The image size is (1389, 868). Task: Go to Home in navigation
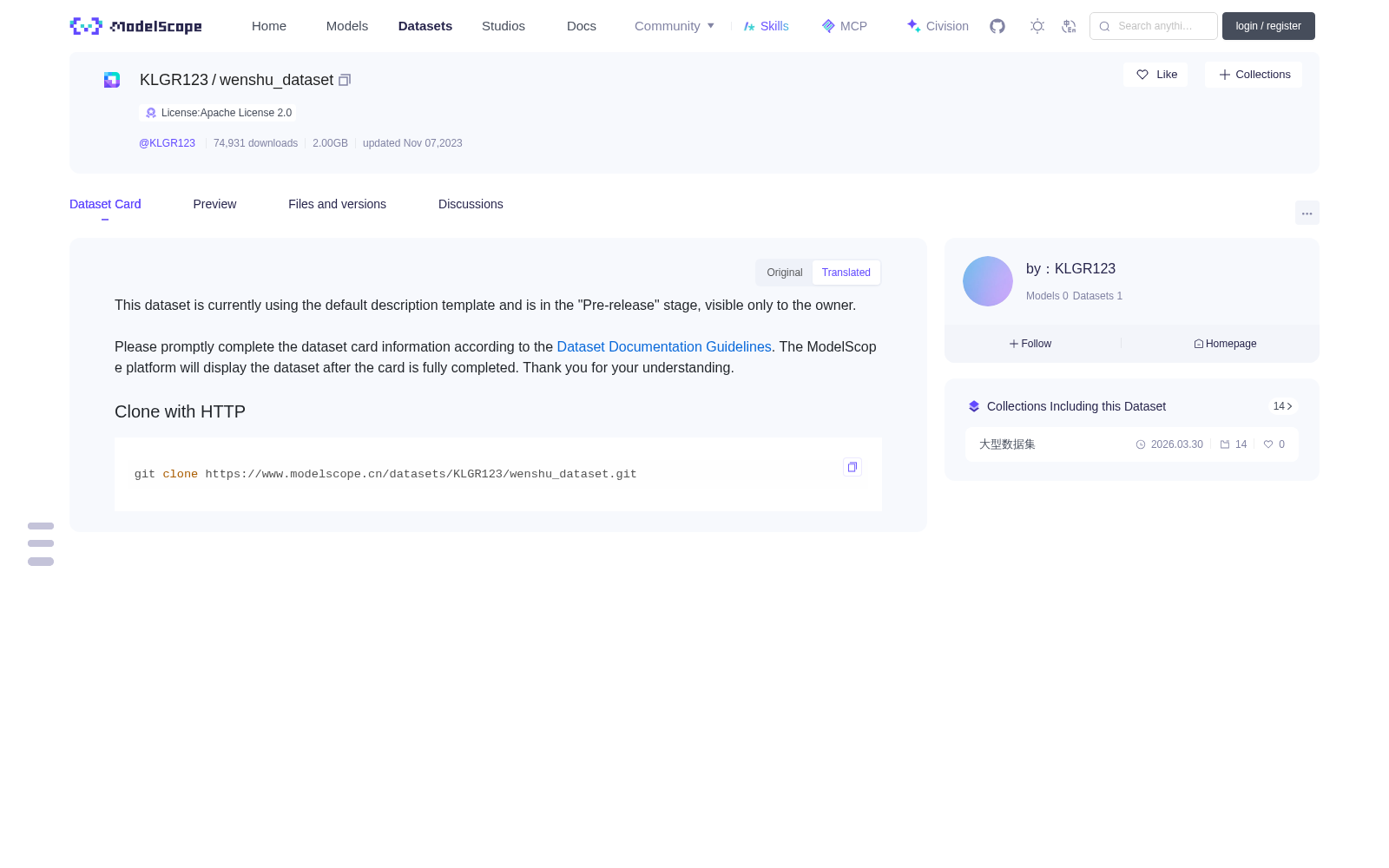click(x=269, y=26)
